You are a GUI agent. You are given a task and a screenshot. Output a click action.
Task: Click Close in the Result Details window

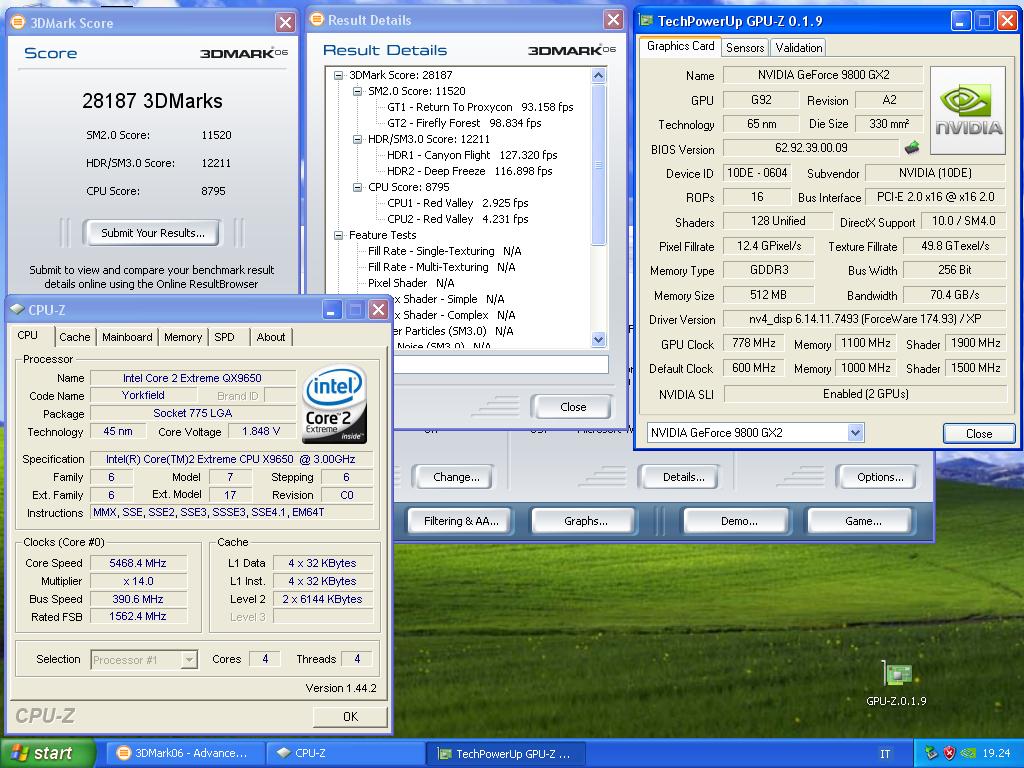point(573,407)
